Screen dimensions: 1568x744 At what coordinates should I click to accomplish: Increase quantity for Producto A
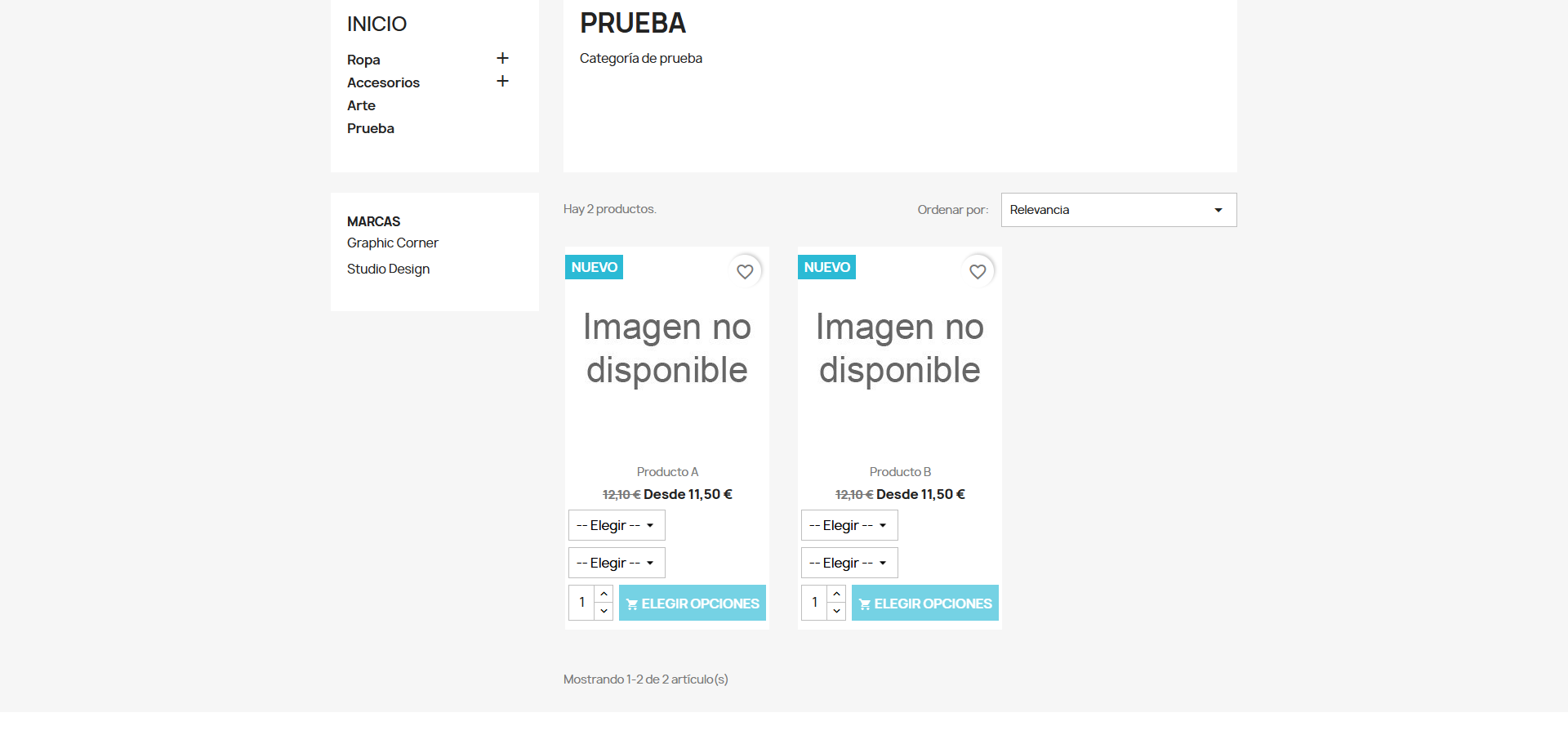[604, 594]
